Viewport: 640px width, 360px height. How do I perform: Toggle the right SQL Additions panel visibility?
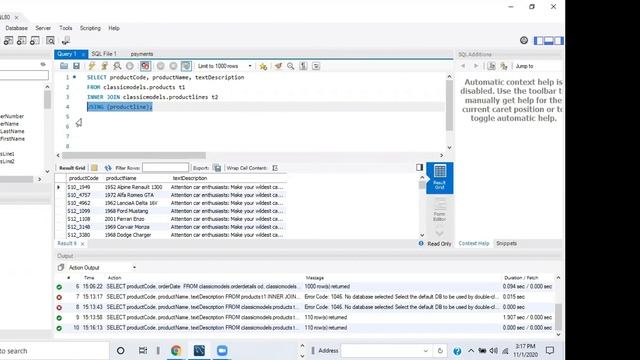[x=558, y=40]
